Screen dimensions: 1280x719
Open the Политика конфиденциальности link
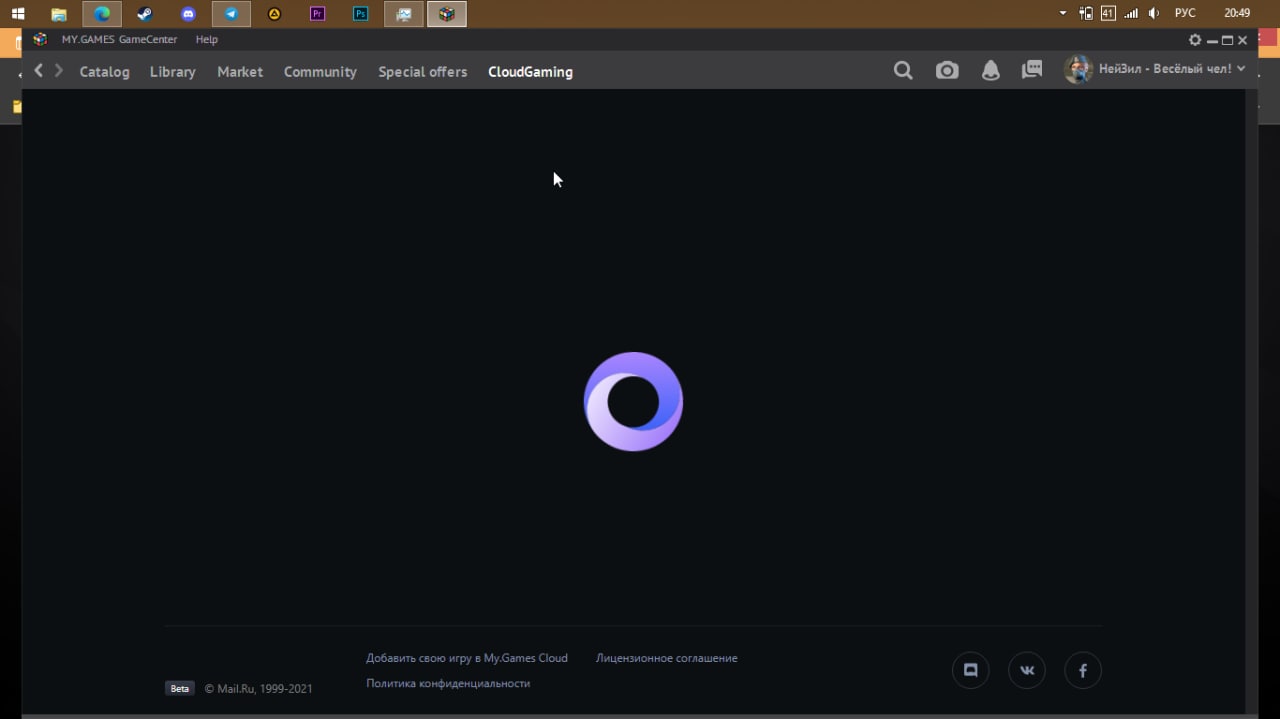coord(448,683)
